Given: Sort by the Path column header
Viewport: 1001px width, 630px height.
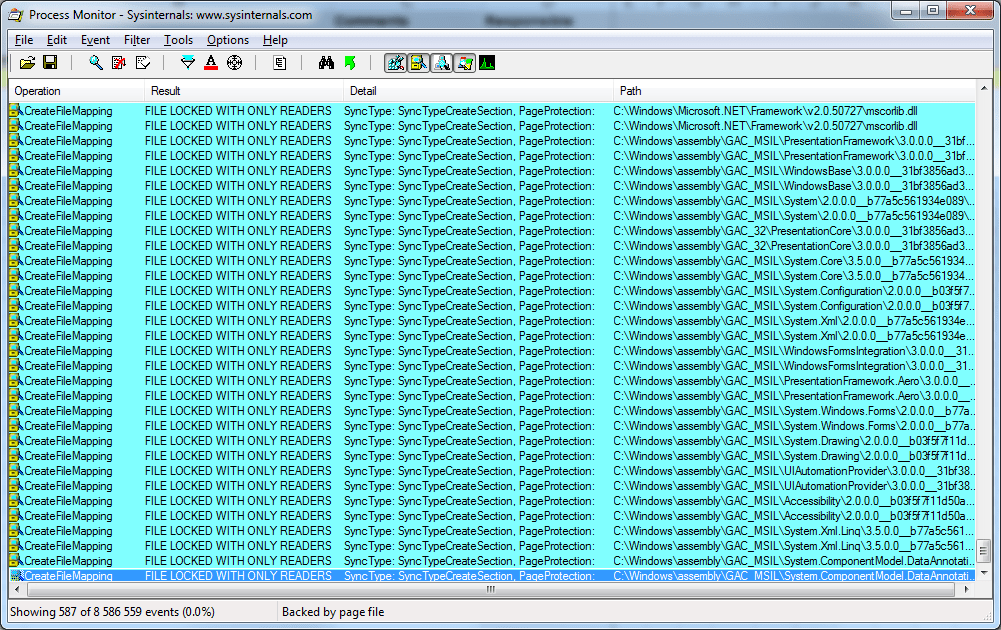Looking at the screenshot, I should coord(794,91).
